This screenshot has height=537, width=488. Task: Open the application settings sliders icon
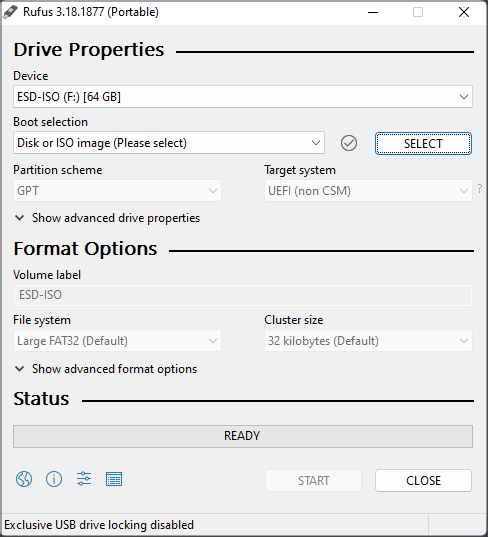tap(84, 479)
